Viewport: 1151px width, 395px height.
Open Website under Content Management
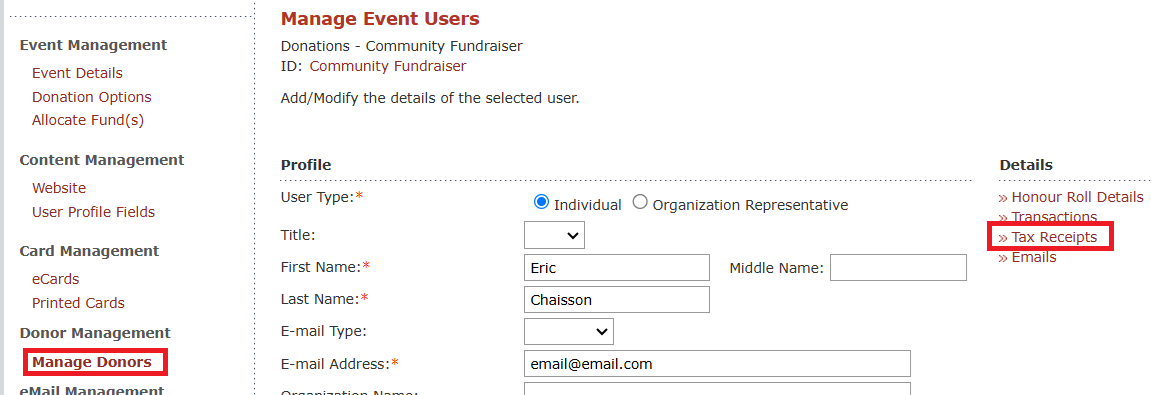coord(59,188)
